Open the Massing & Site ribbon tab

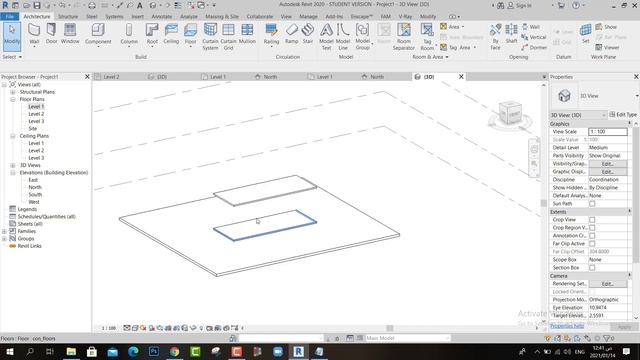click(222, 16)
